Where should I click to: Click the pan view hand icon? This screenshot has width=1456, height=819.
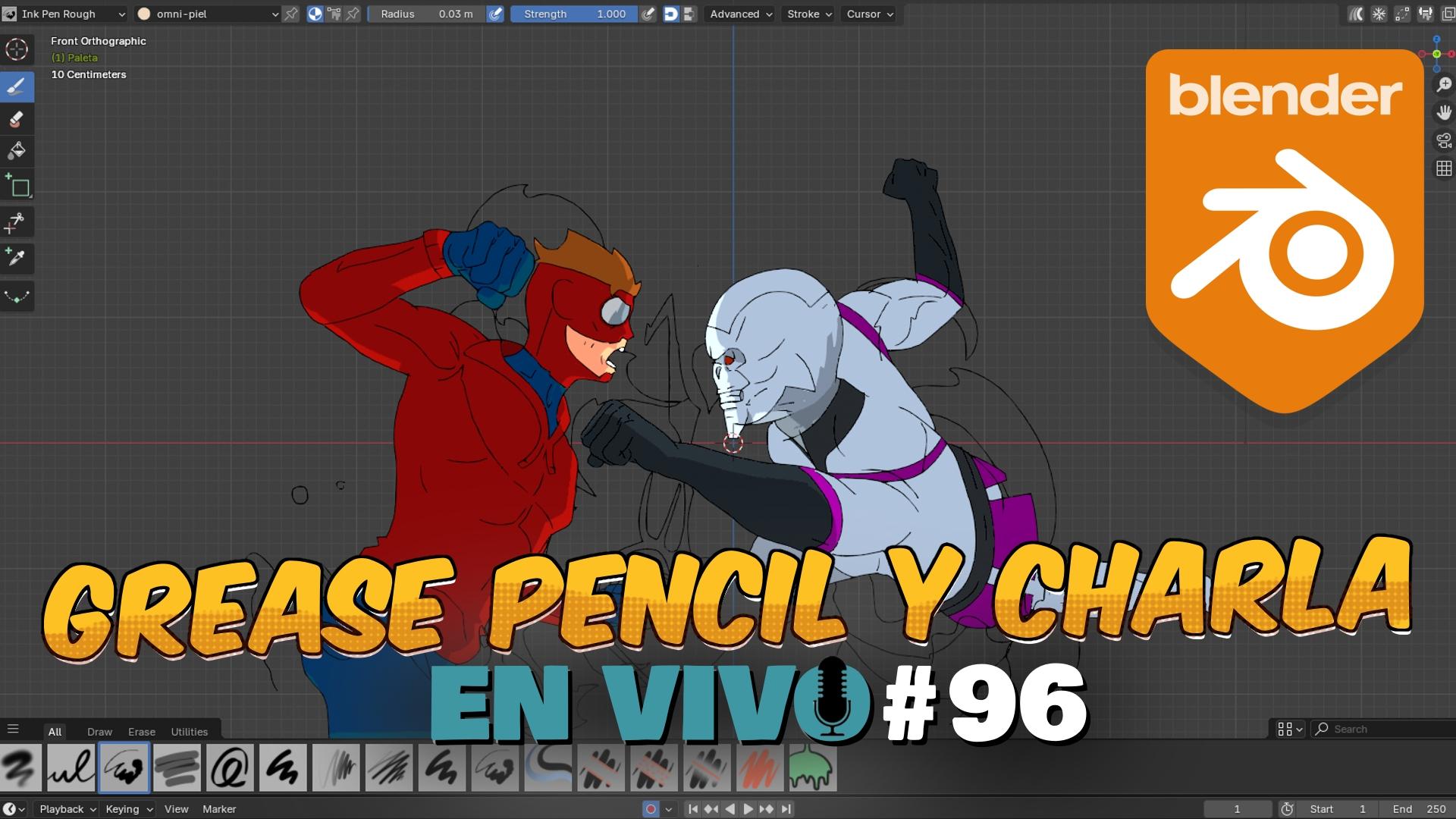tap(1444, 113)
